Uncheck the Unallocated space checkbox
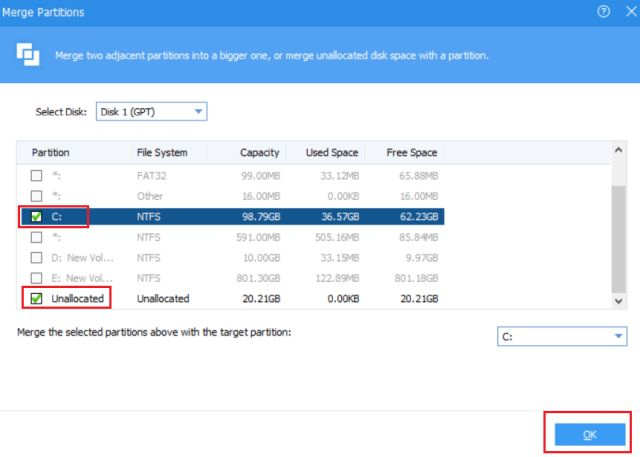640x457 pixels. coord(37,298)
